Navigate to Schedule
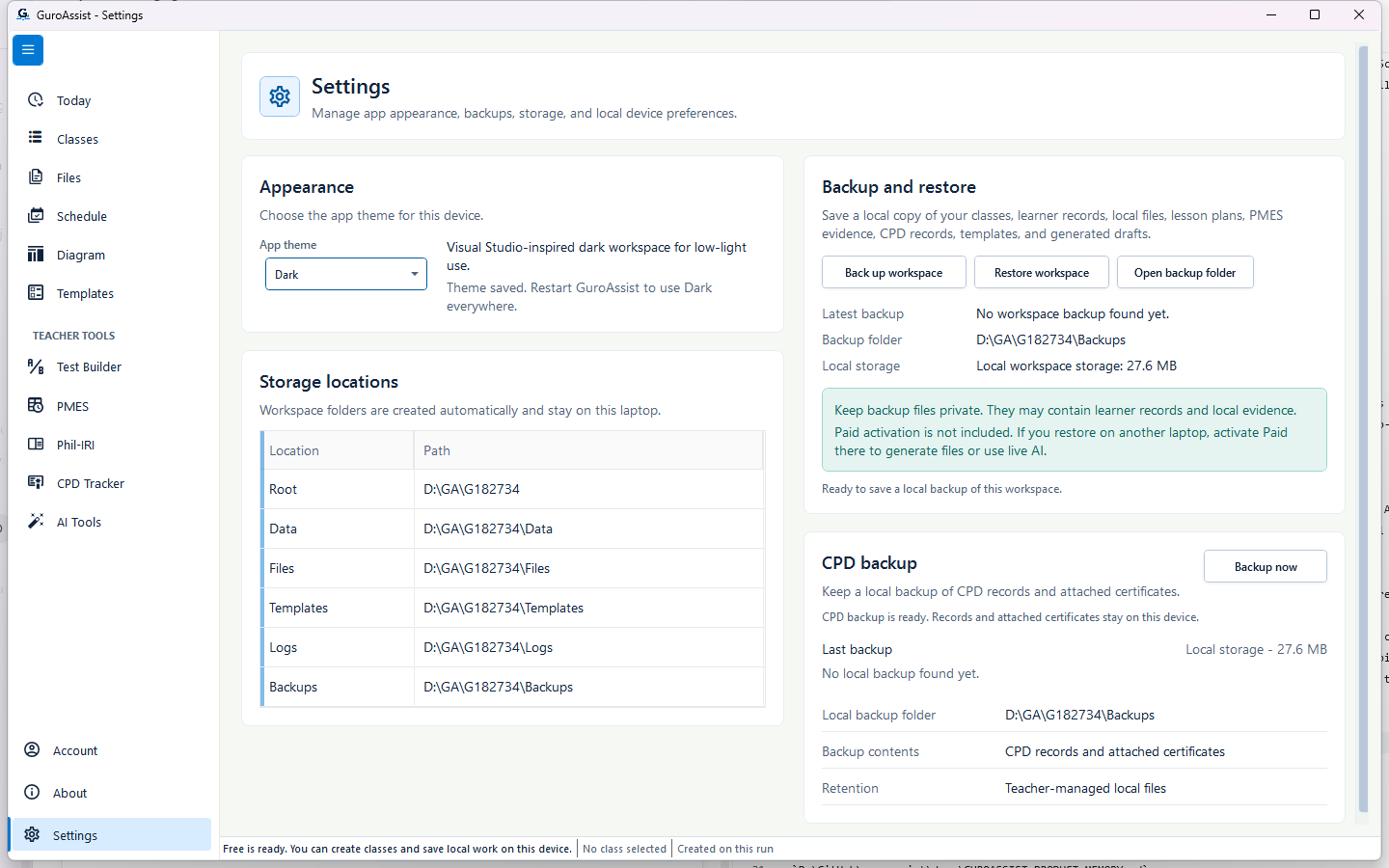The image size is (1389, 868). (111, 216)
